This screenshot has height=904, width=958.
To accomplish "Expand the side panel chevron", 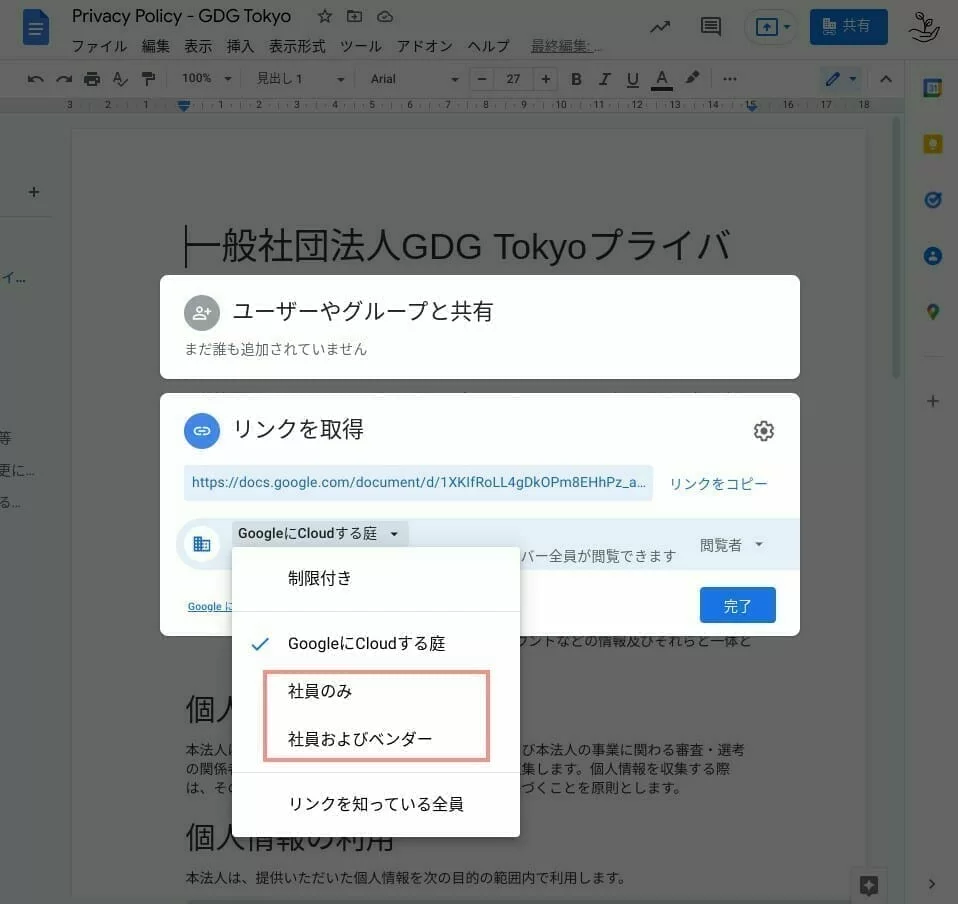I will [931, 884].
